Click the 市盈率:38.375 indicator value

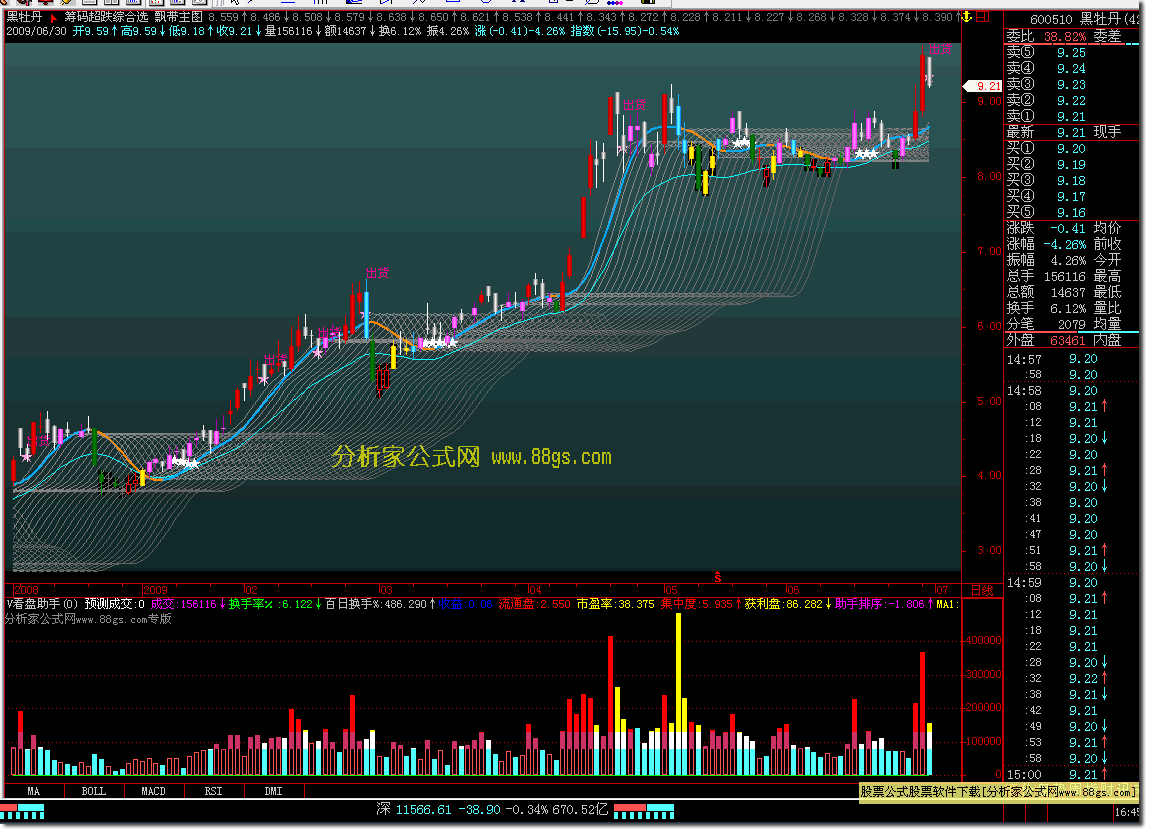(616, 604)
